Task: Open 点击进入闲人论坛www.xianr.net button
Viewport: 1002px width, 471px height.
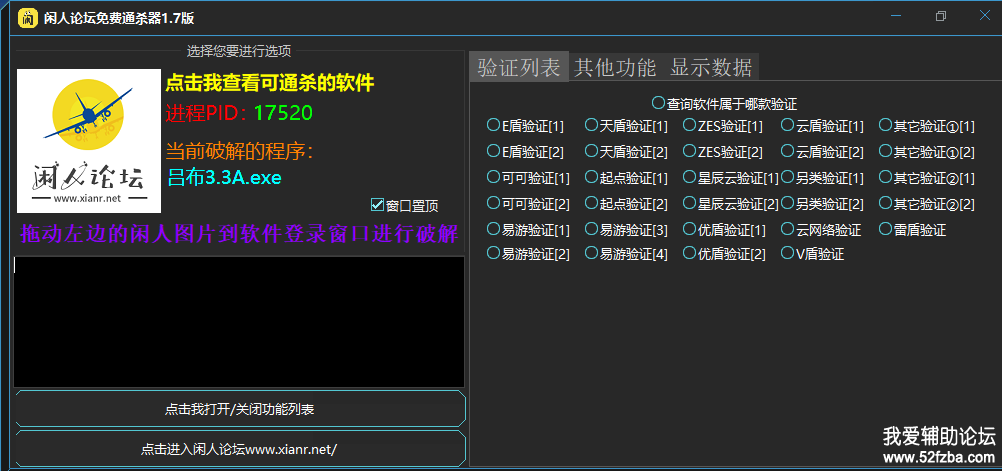Action: point(240,449)
